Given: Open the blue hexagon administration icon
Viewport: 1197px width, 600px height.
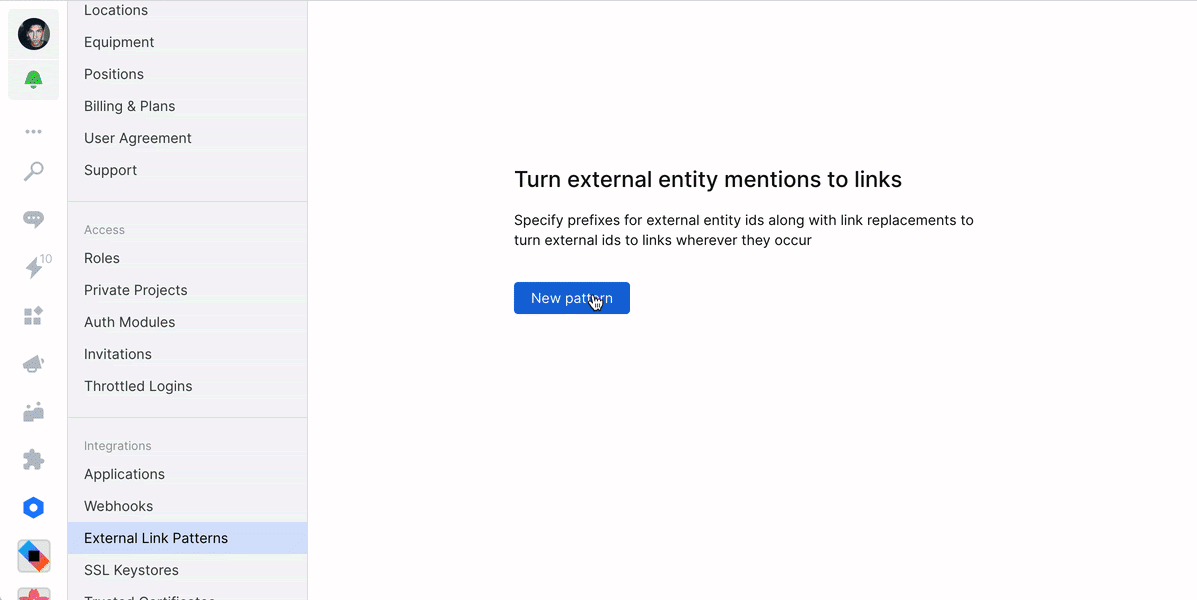Looking at the screenshot, I should pos(34,508).
